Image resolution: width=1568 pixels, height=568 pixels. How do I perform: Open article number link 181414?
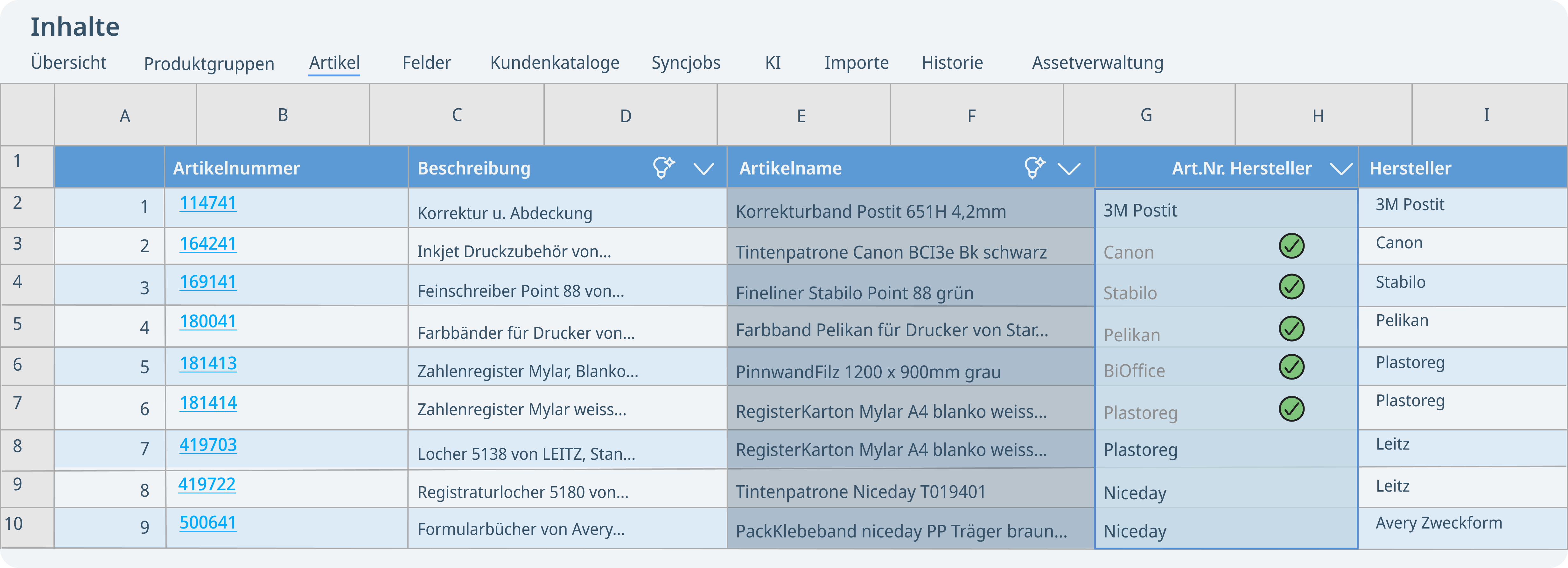click(207, 403)
